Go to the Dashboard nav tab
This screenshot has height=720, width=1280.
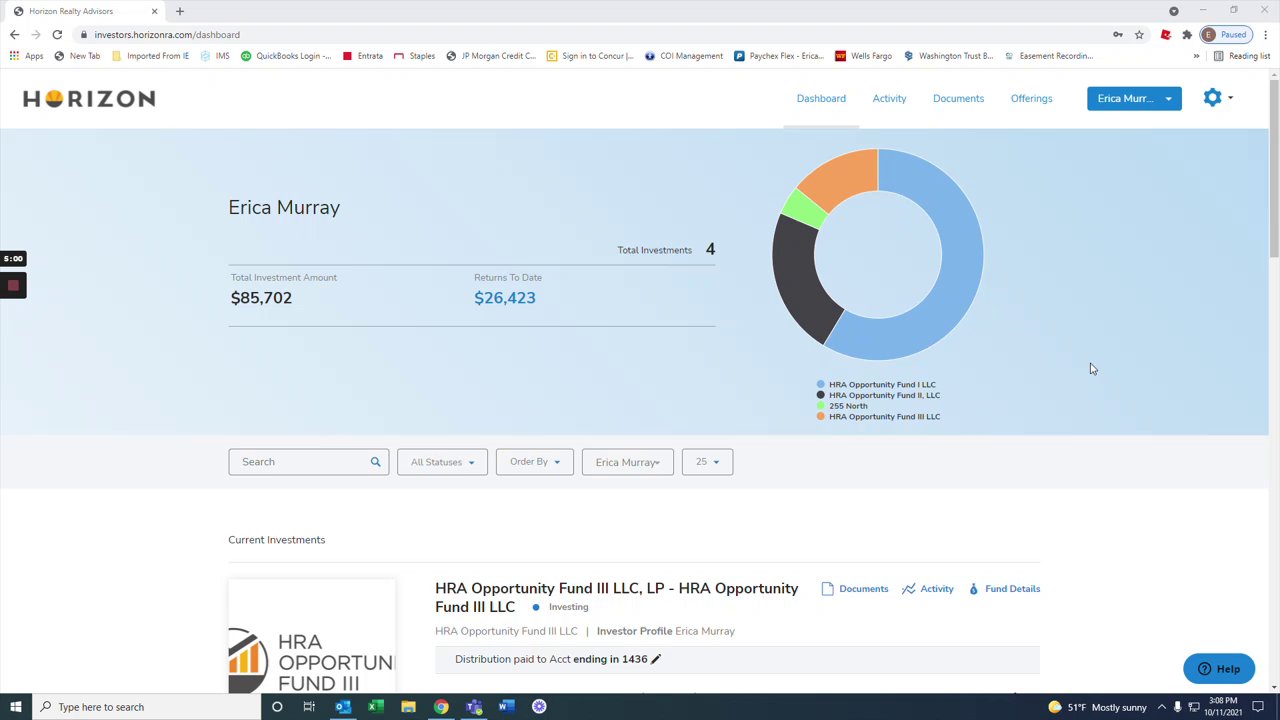(821, 98)
